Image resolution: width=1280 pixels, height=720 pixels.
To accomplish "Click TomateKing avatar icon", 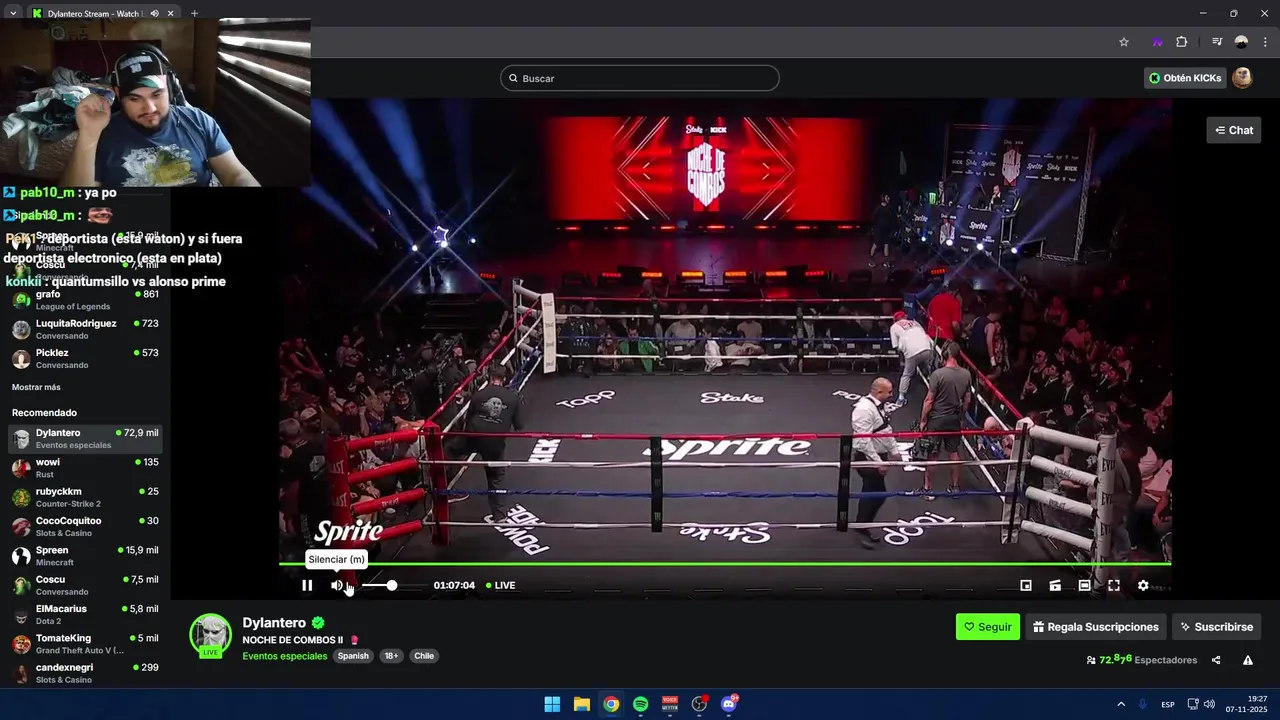I will pos(21,644).
